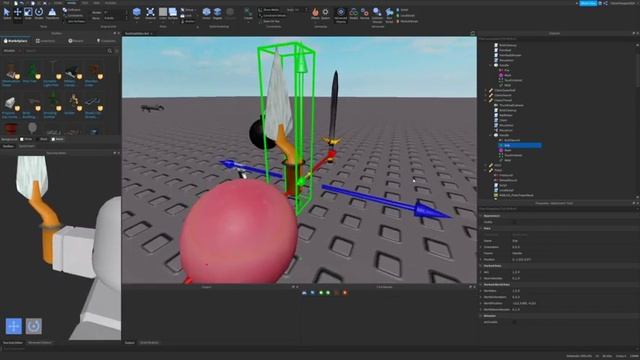
Task: Insert a LocalScript from Advanced section
Action: 405,16
